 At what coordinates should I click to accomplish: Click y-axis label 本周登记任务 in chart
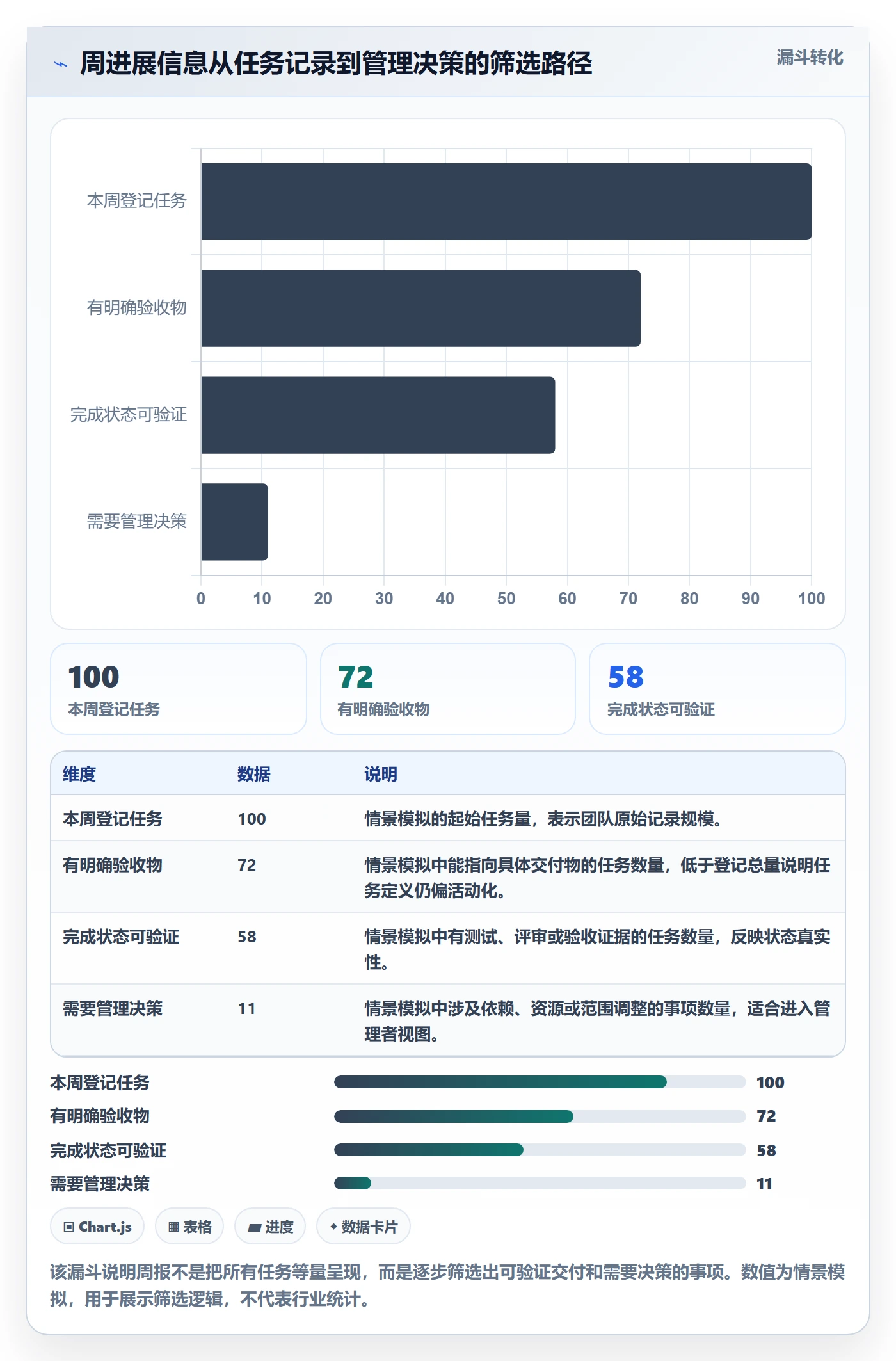[x=137, y=200]
